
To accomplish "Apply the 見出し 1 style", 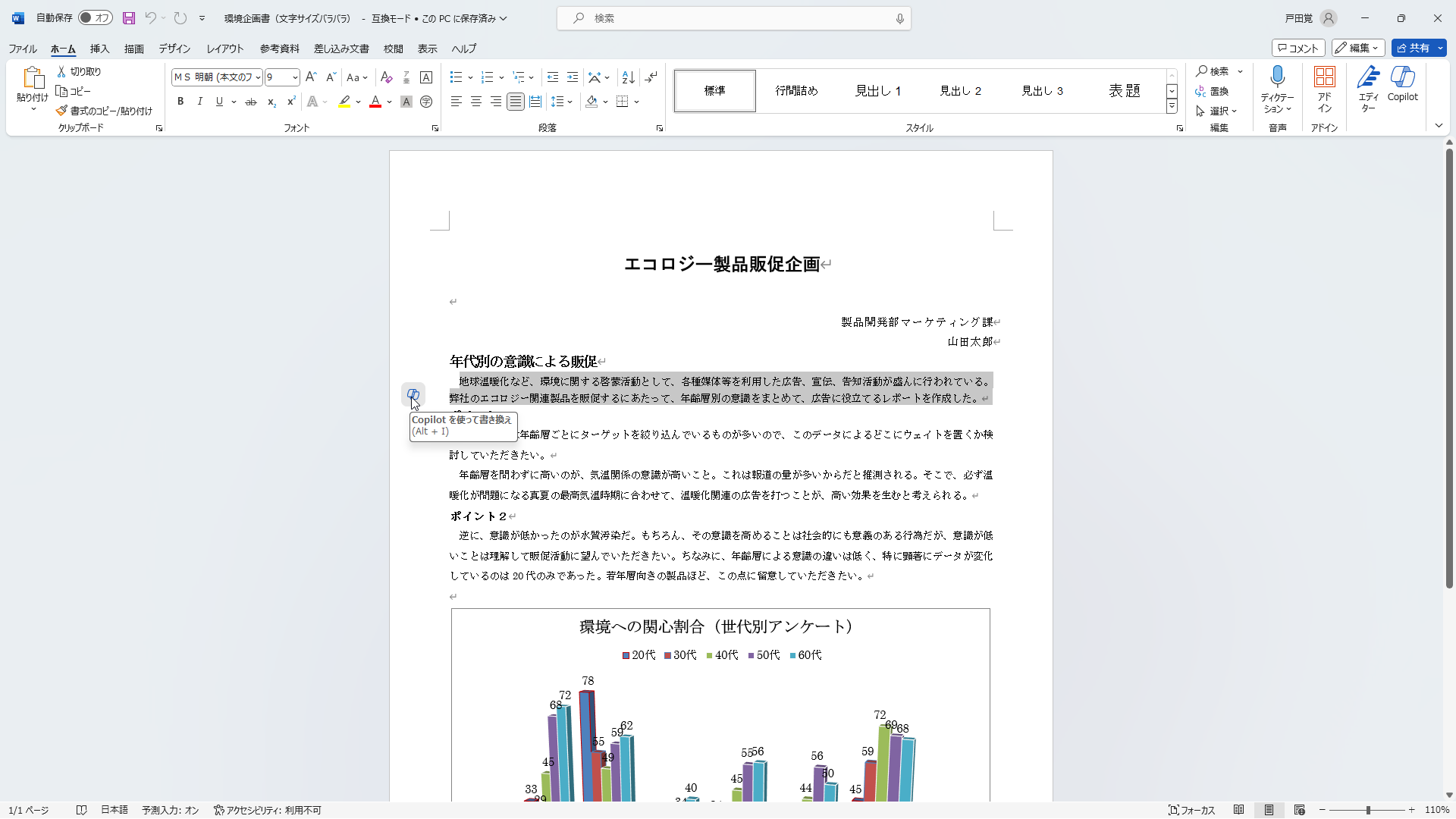I will (x=878, y=91).
